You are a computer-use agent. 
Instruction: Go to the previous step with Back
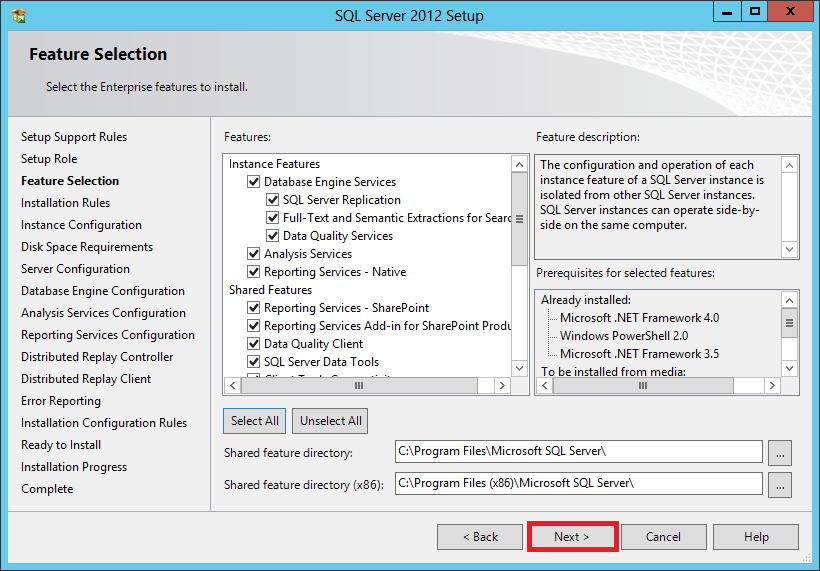pos(480,537)
